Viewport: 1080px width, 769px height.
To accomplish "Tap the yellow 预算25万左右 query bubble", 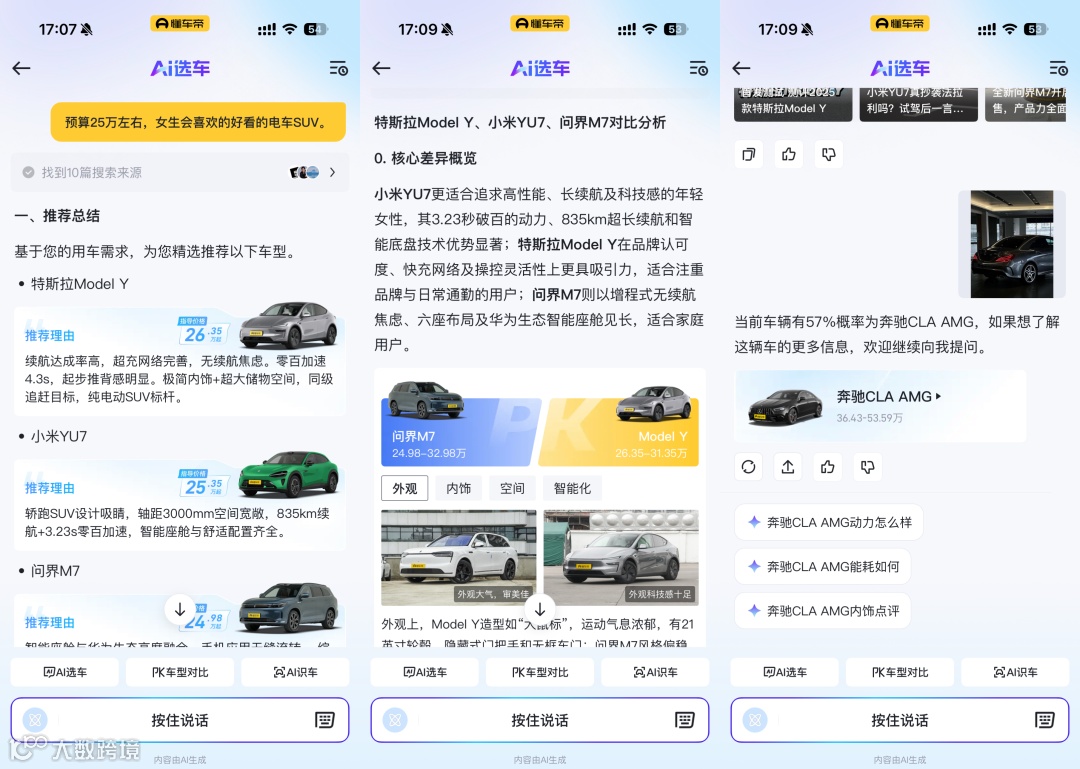I will pos(198,122).
